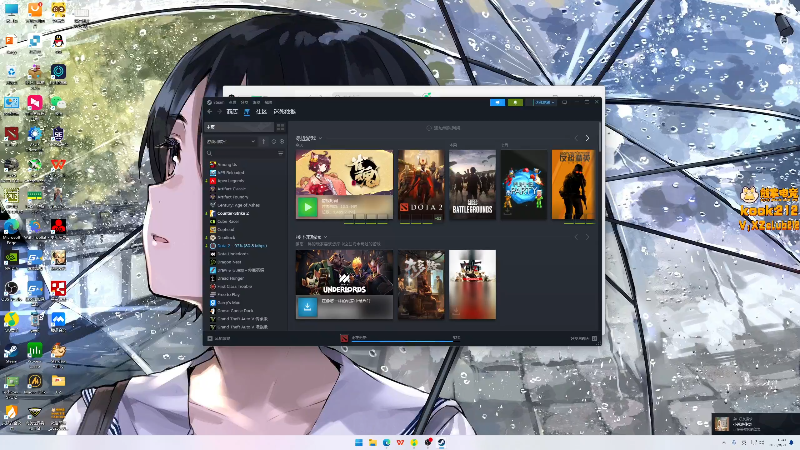The image size is (800, 450).
Task: Show the previous page of the recent games shelf
Action: point(577,138)
